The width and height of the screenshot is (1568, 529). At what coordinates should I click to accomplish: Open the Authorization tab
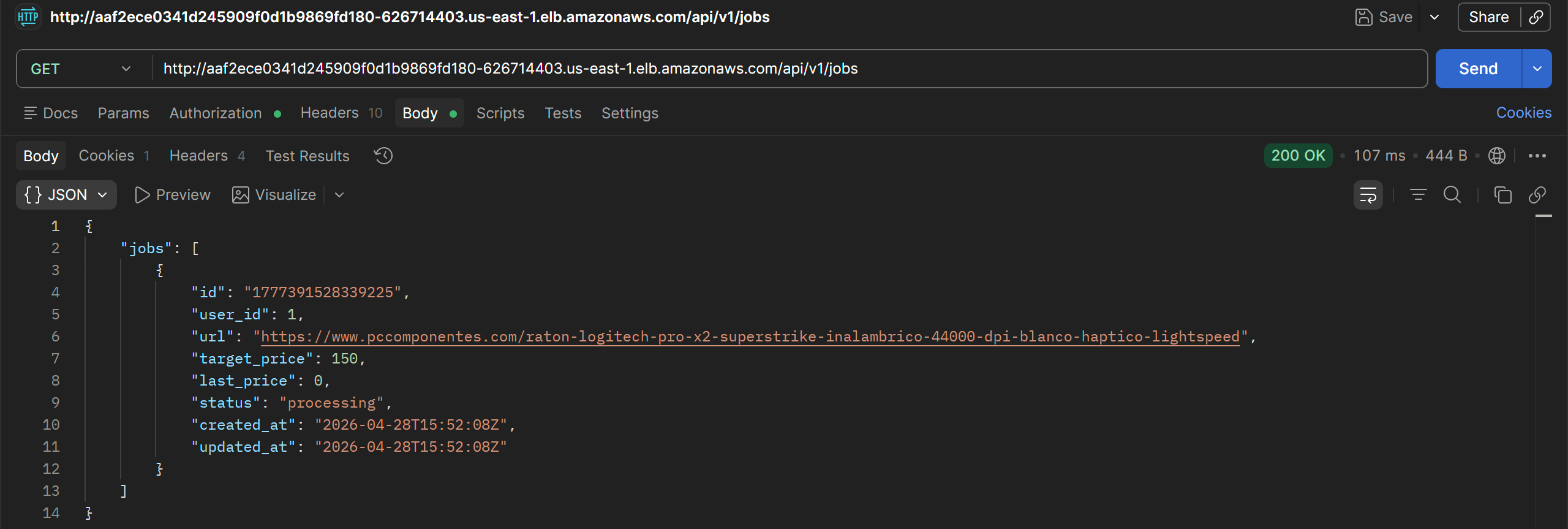pyautogui.click(x=225, y=113)
